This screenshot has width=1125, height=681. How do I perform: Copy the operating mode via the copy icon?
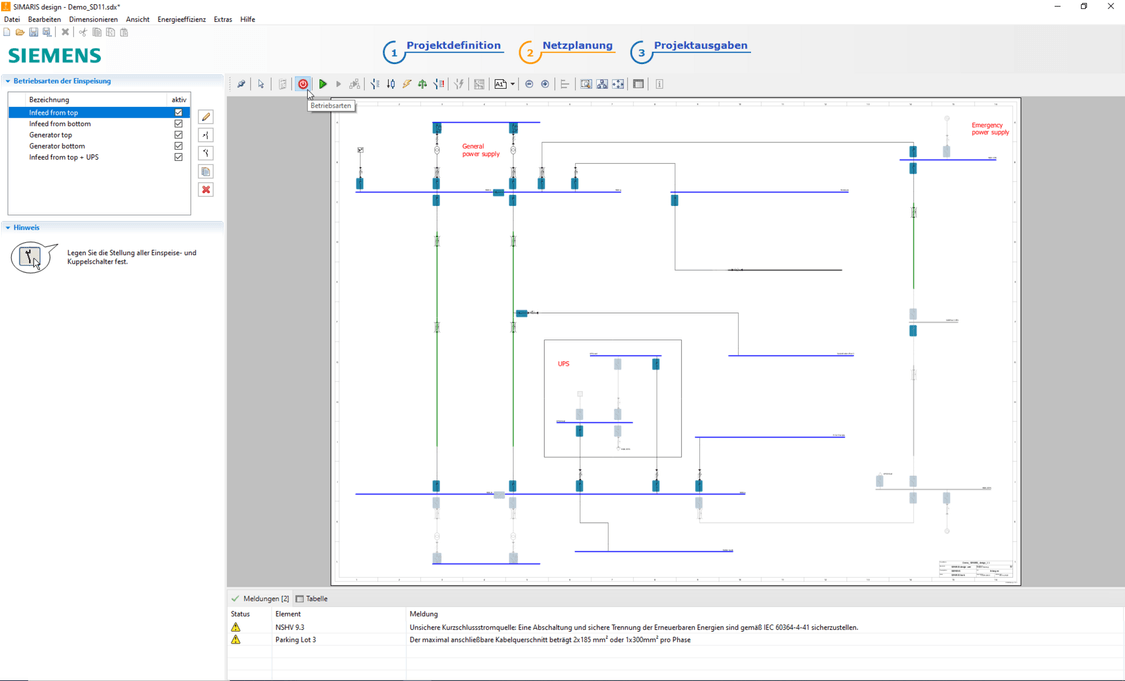205,171
